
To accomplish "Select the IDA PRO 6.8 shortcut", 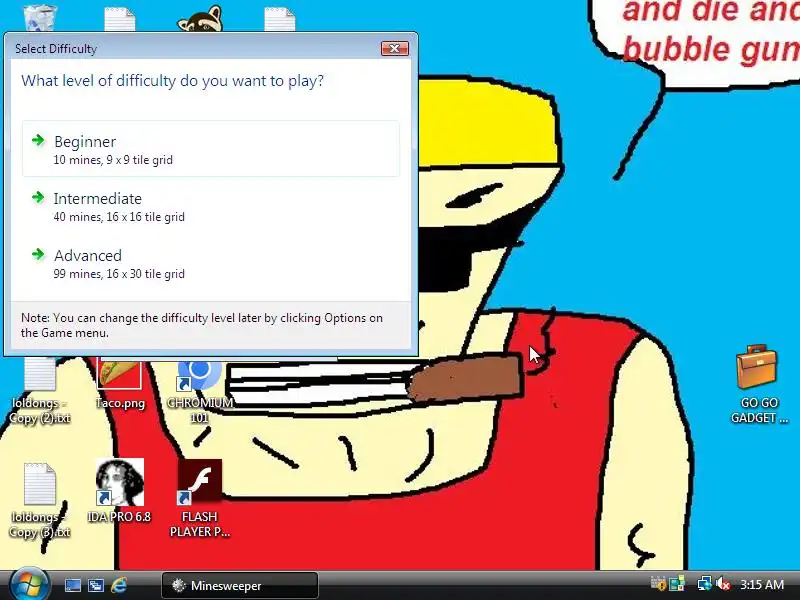I will [119, 491].
